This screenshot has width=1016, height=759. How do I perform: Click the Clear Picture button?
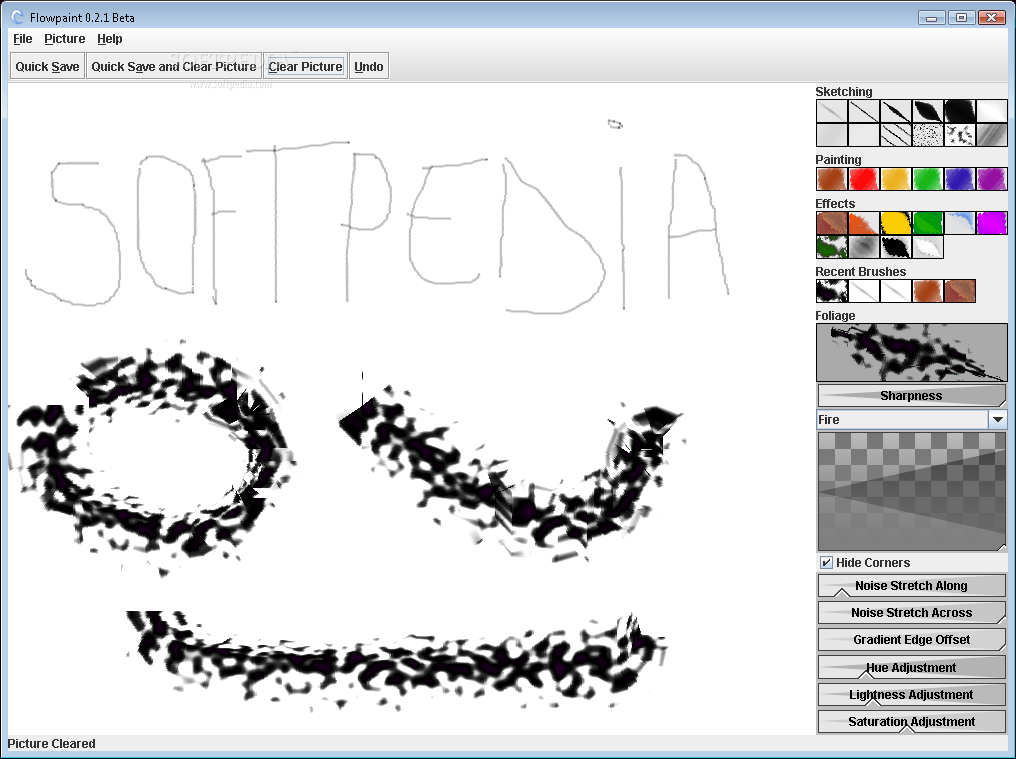click(x=305, y=66)
